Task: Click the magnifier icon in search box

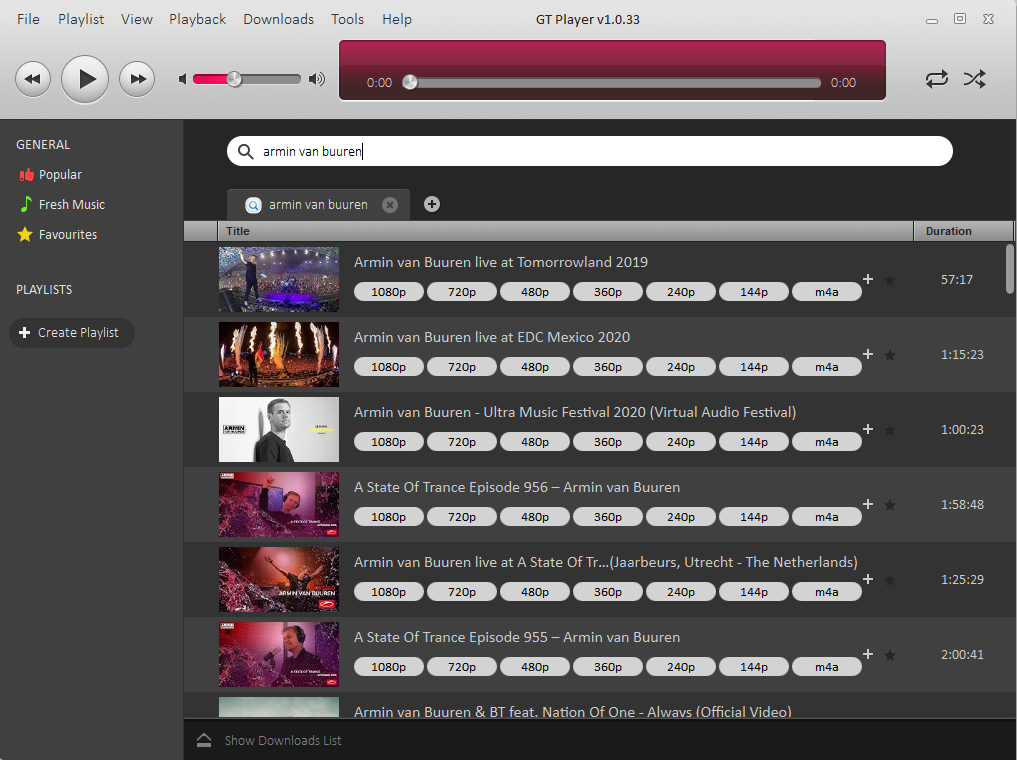Action: click(245, 152)
